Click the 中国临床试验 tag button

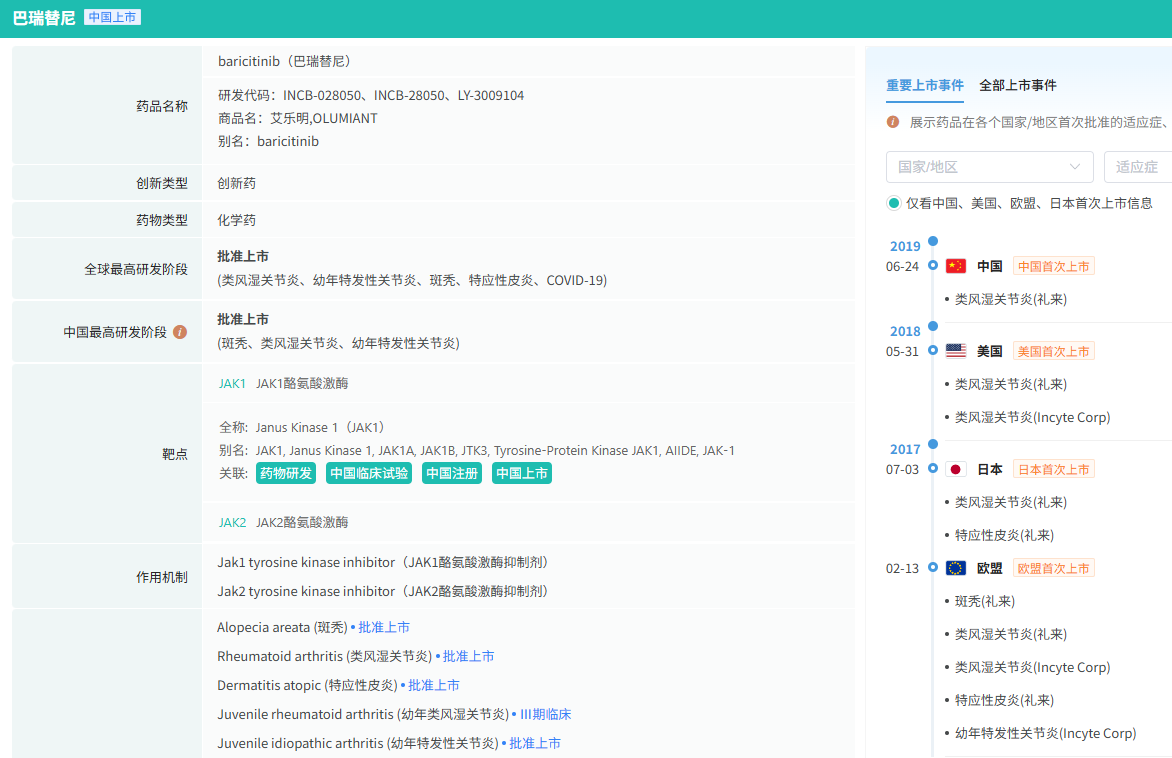tap(369, 474)
